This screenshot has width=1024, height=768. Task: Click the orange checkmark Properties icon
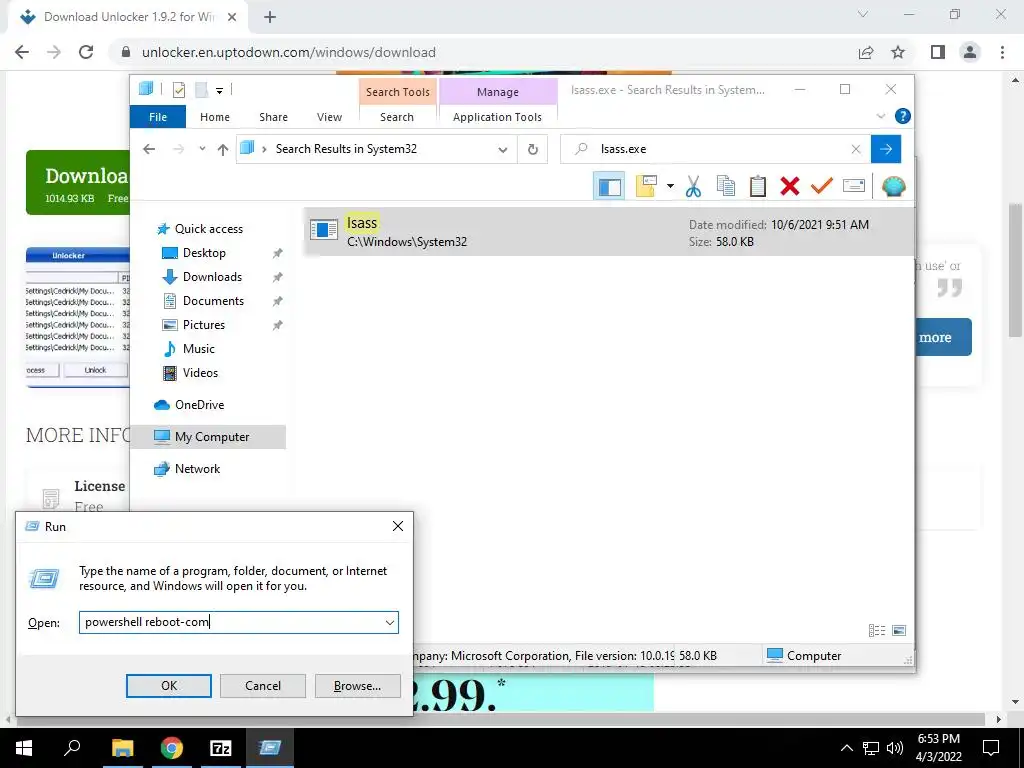[x=822, y=187]
